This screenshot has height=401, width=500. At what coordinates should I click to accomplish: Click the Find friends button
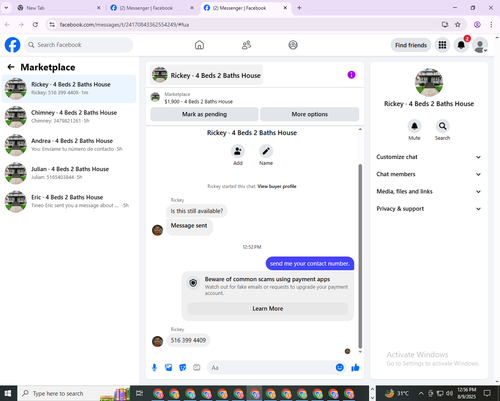(411, 45)
